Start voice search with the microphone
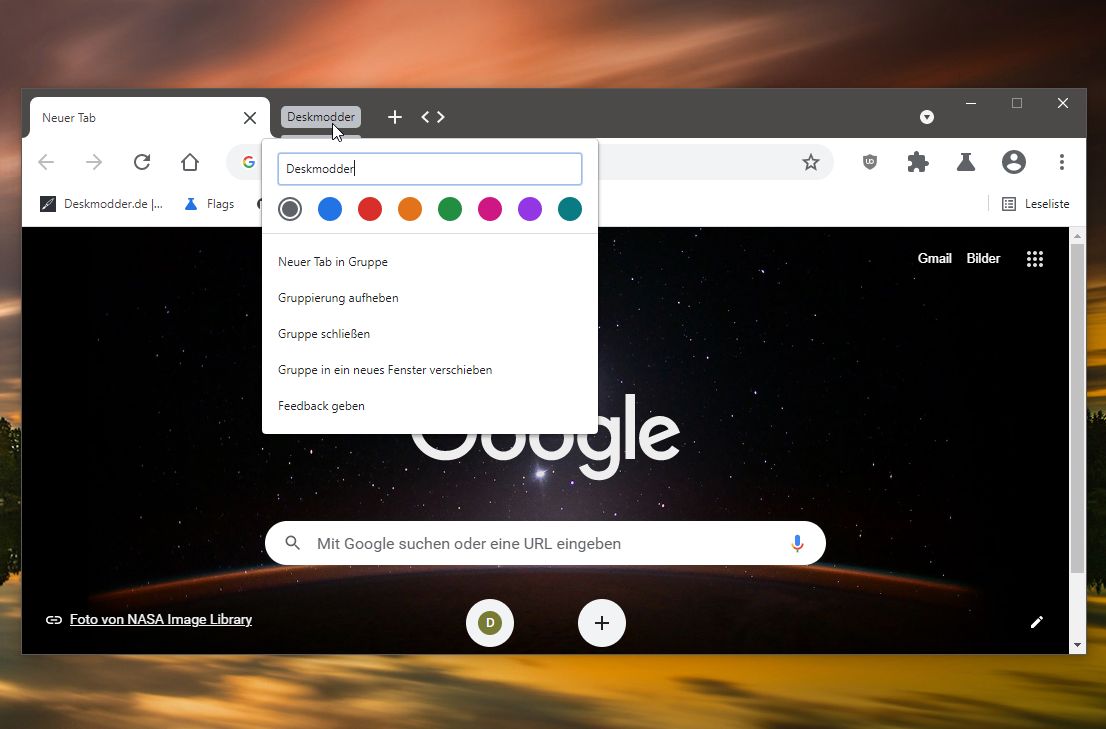This screenshot has height=729, width=1106. (x=797, y=543)
